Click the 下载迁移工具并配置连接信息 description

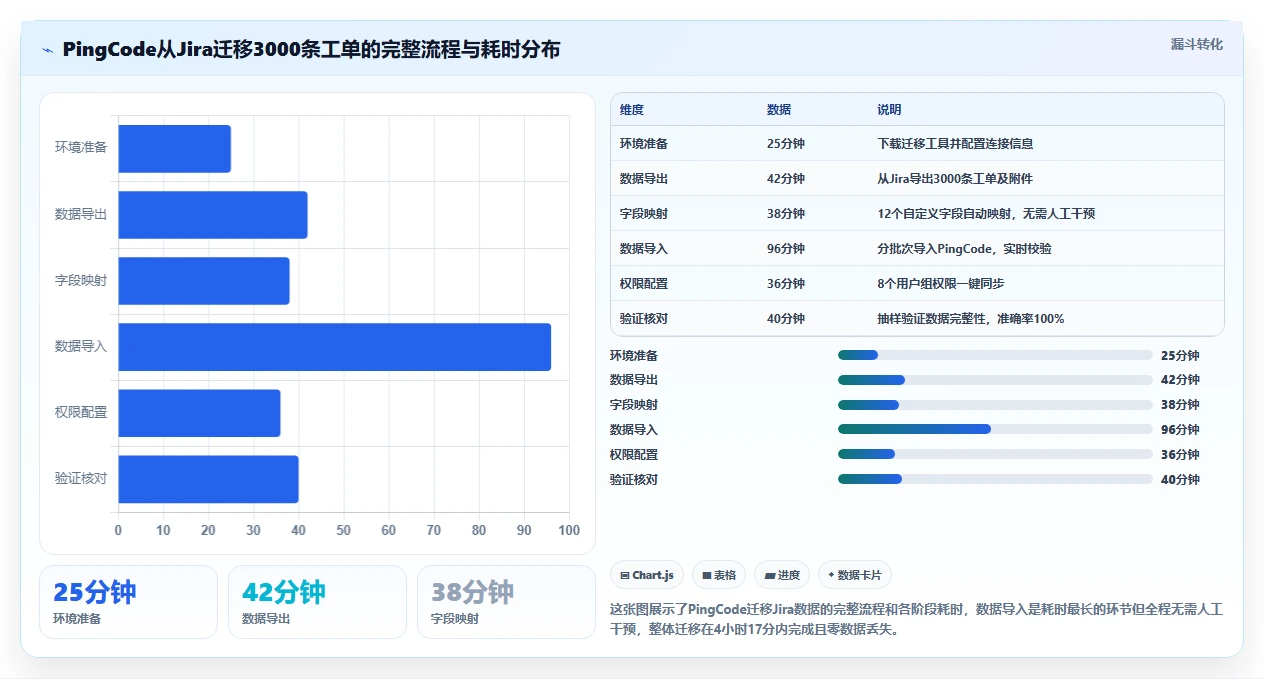(955, 144)
